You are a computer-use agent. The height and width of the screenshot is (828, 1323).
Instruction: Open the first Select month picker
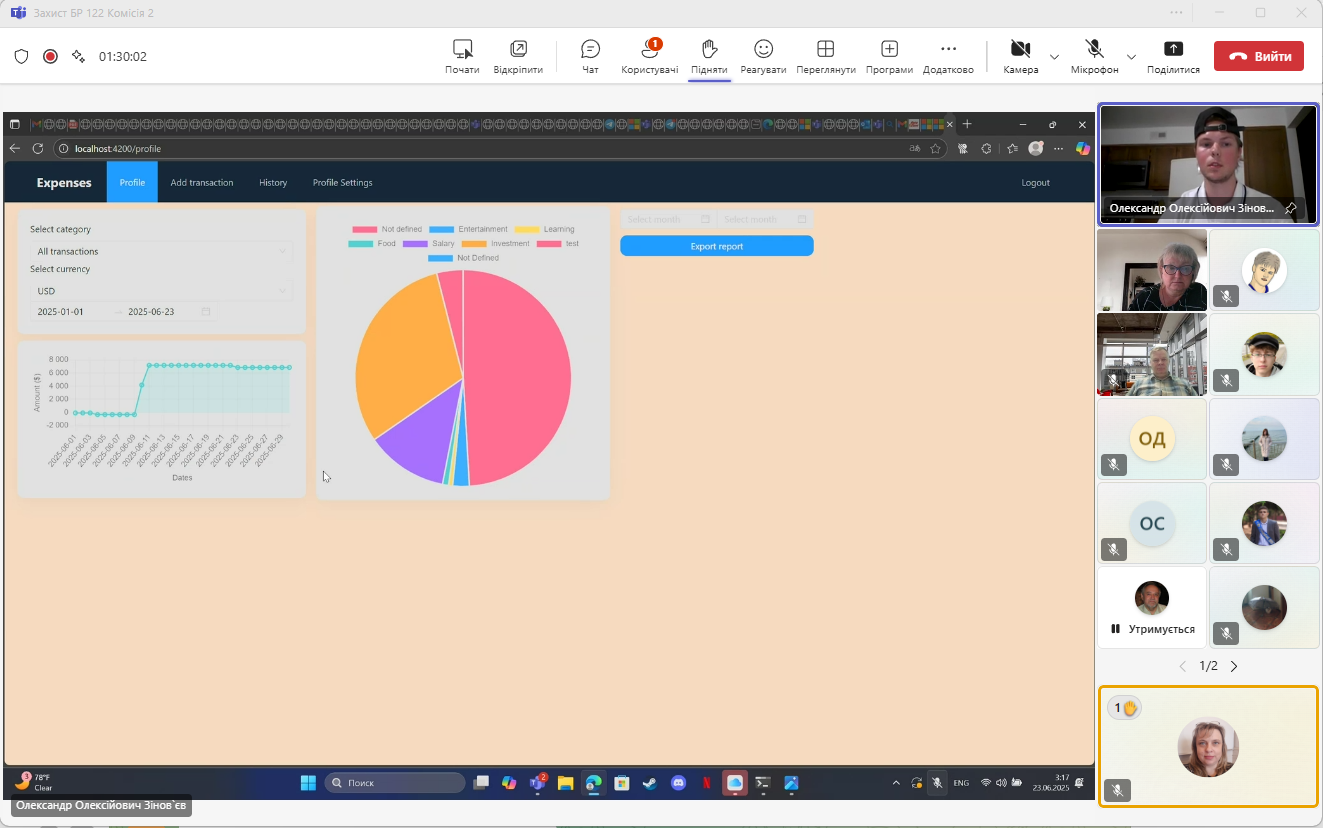pos(668,219)
